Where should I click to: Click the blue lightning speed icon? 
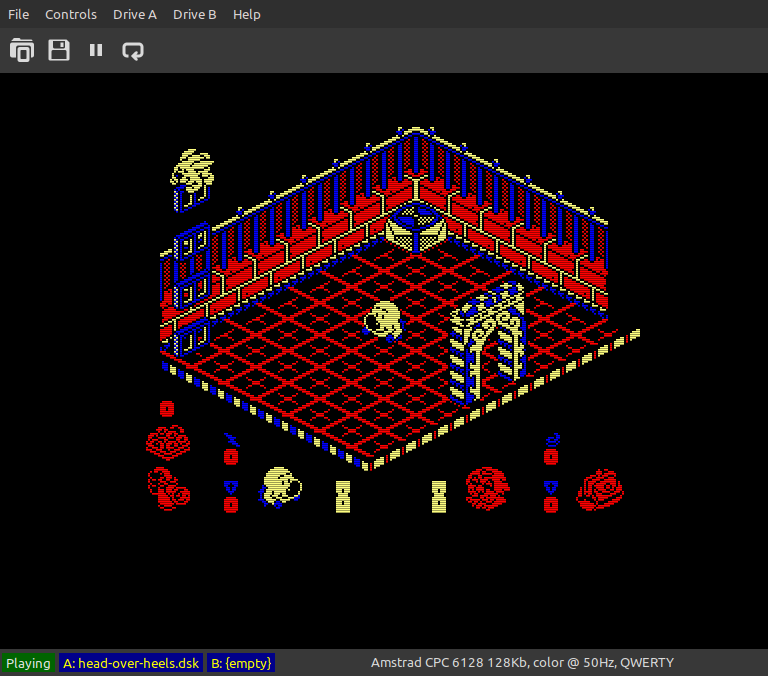[x=231, y=440]
